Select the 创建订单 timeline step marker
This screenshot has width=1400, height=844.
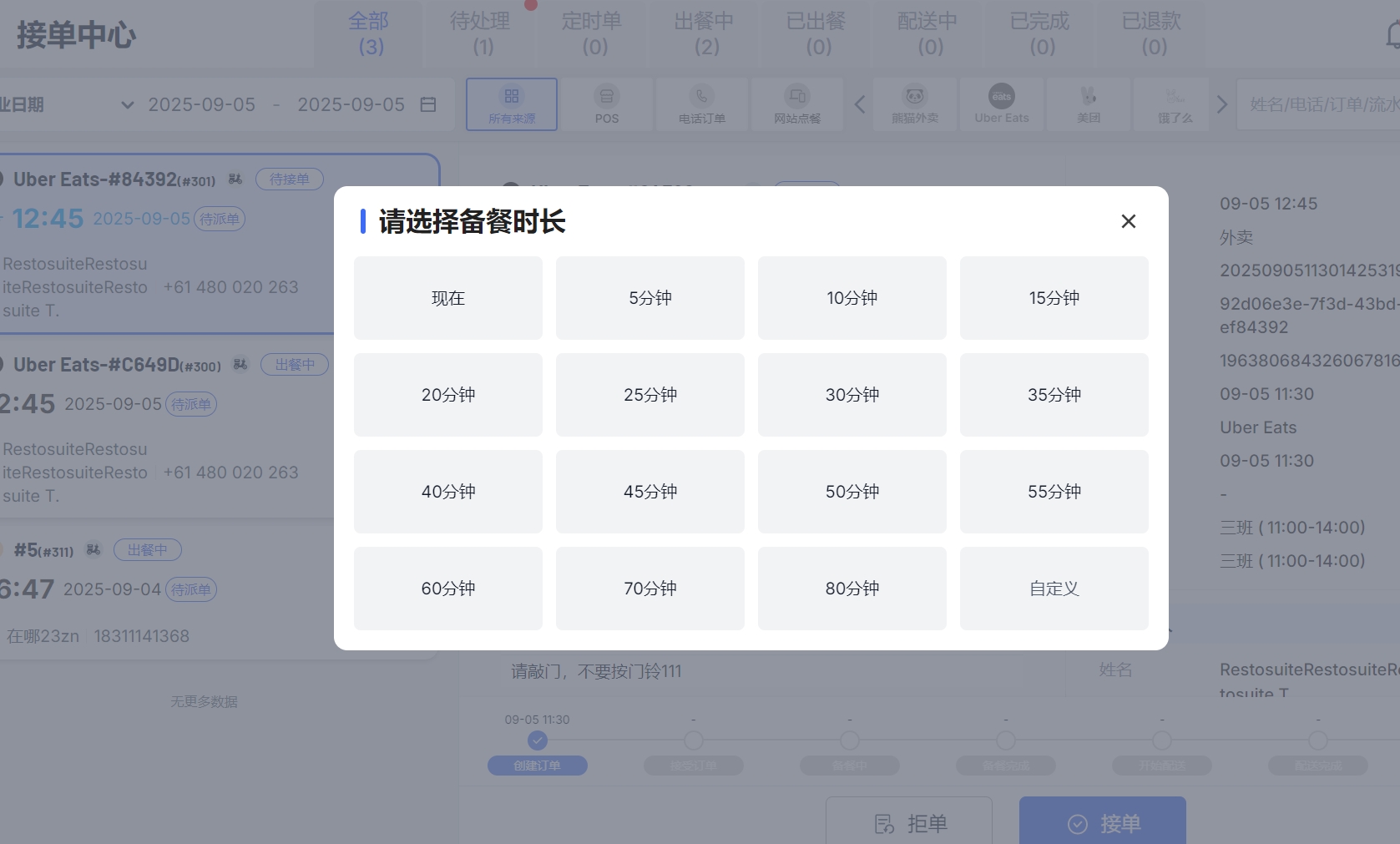coord(538,740)
